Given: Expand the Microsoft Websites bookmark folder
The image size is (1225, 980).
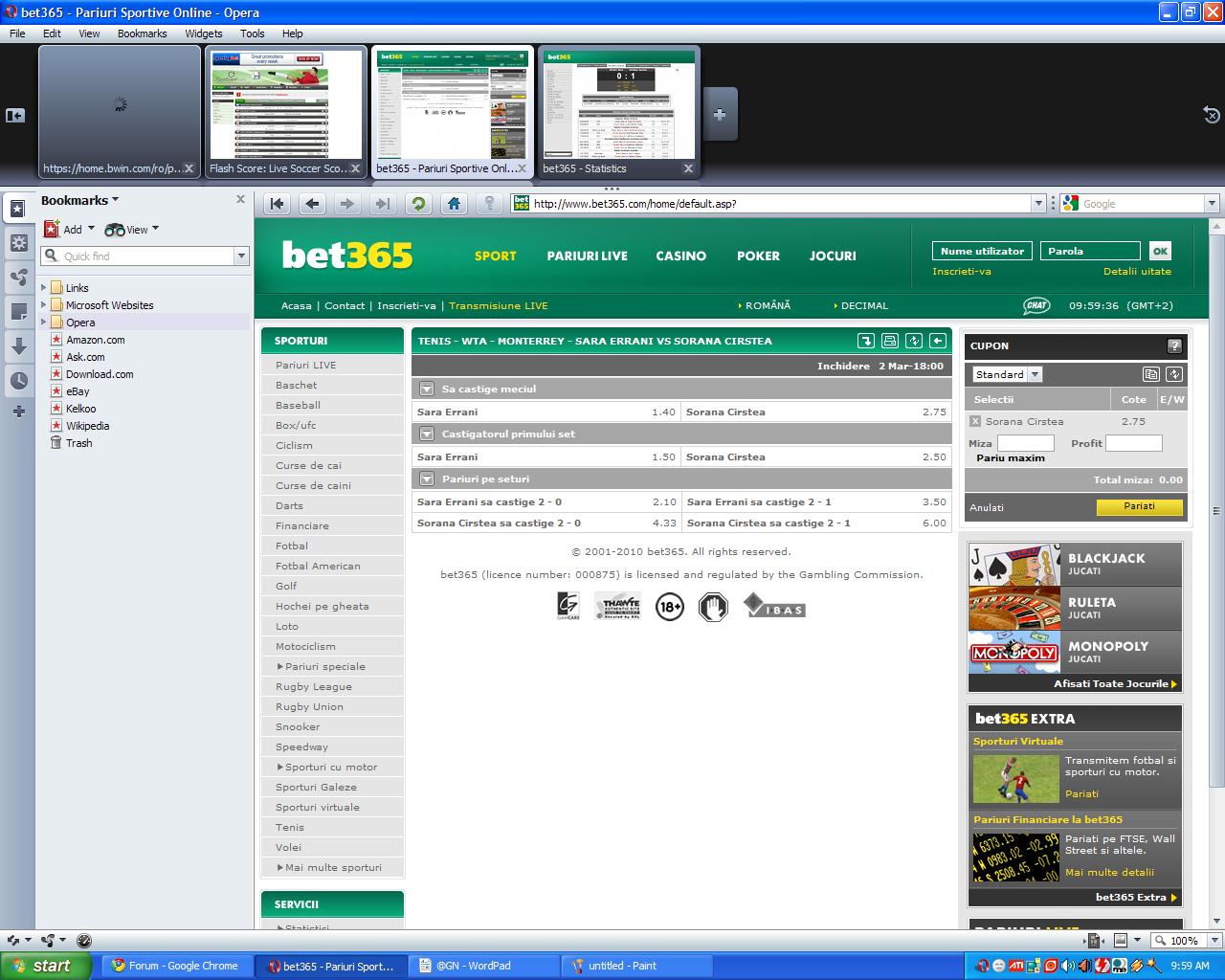Looking at the screenshot, I should (43, 304).
